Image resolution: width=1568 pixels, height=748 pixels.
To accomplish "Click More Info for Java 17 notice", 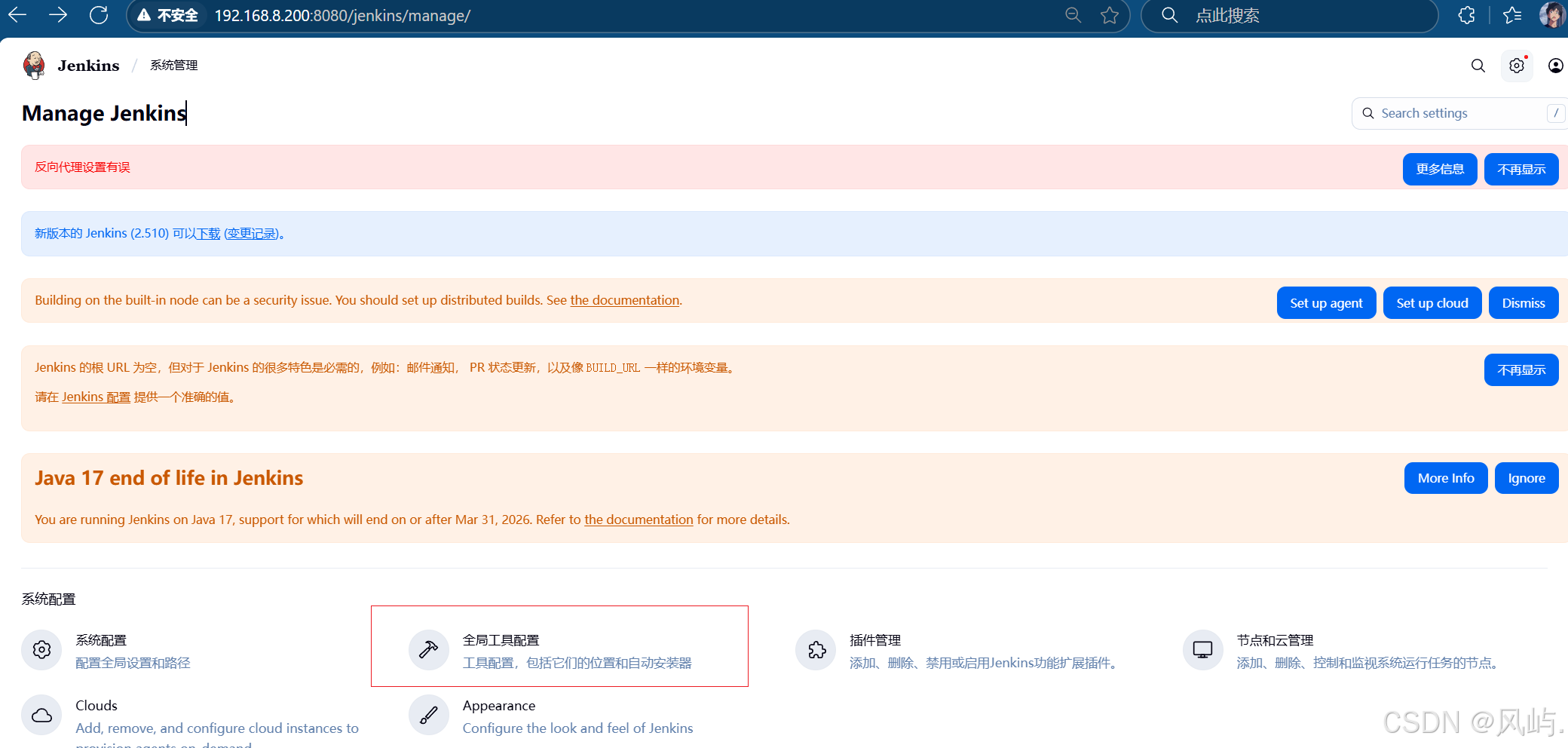I will (x=1446, y=478).
